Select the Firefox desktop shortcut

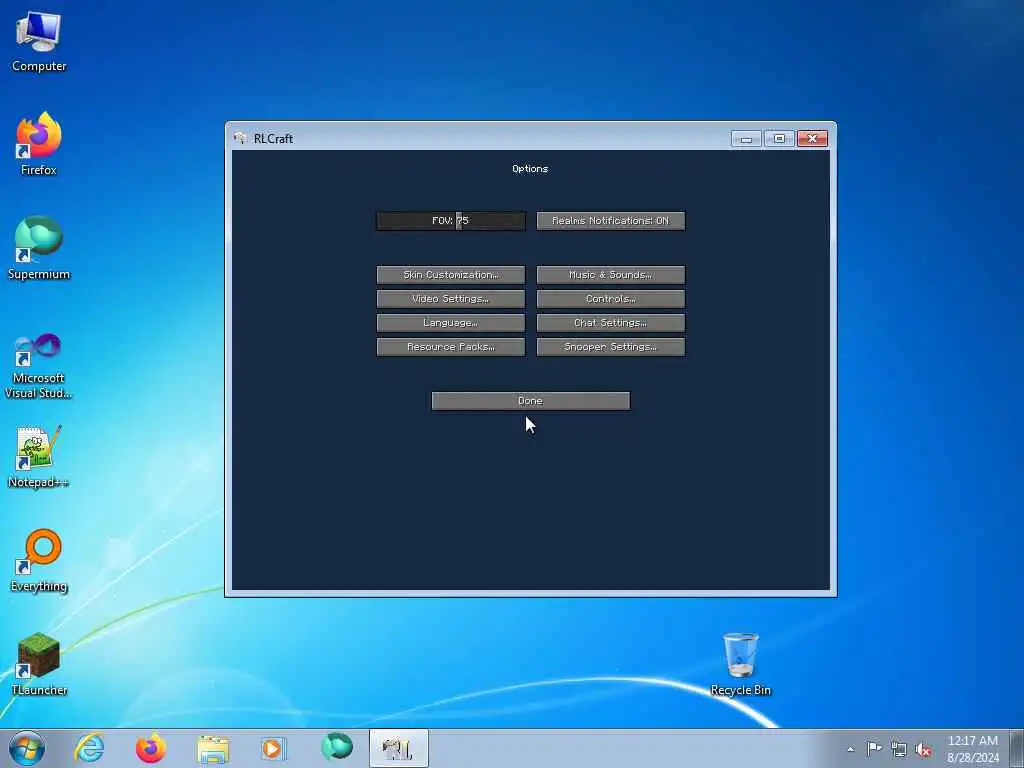[39, 144]
